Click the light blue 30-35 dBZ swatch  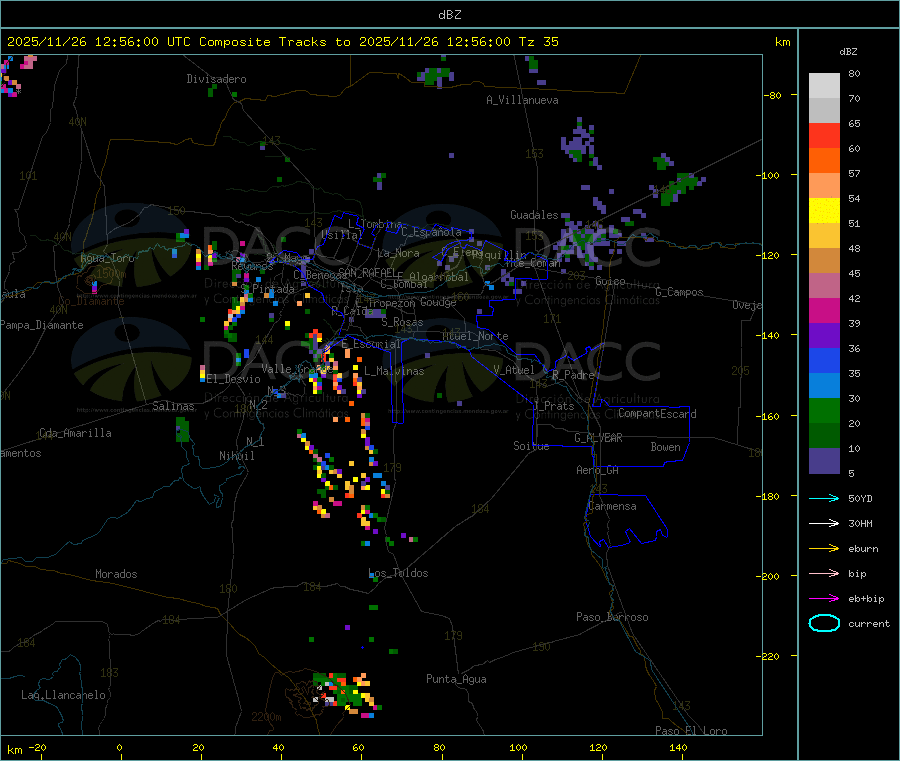coord(824,386)
